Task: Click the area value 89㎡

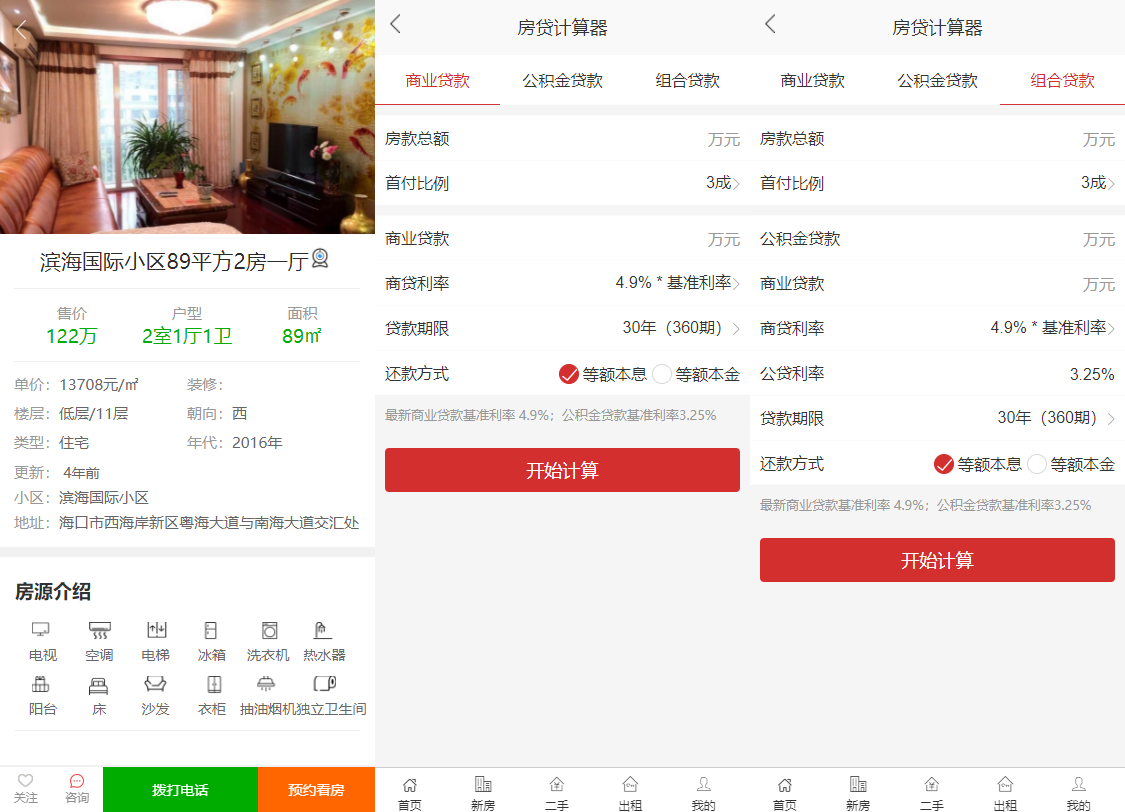Action: pyautogui.click(x=302, y=336)
